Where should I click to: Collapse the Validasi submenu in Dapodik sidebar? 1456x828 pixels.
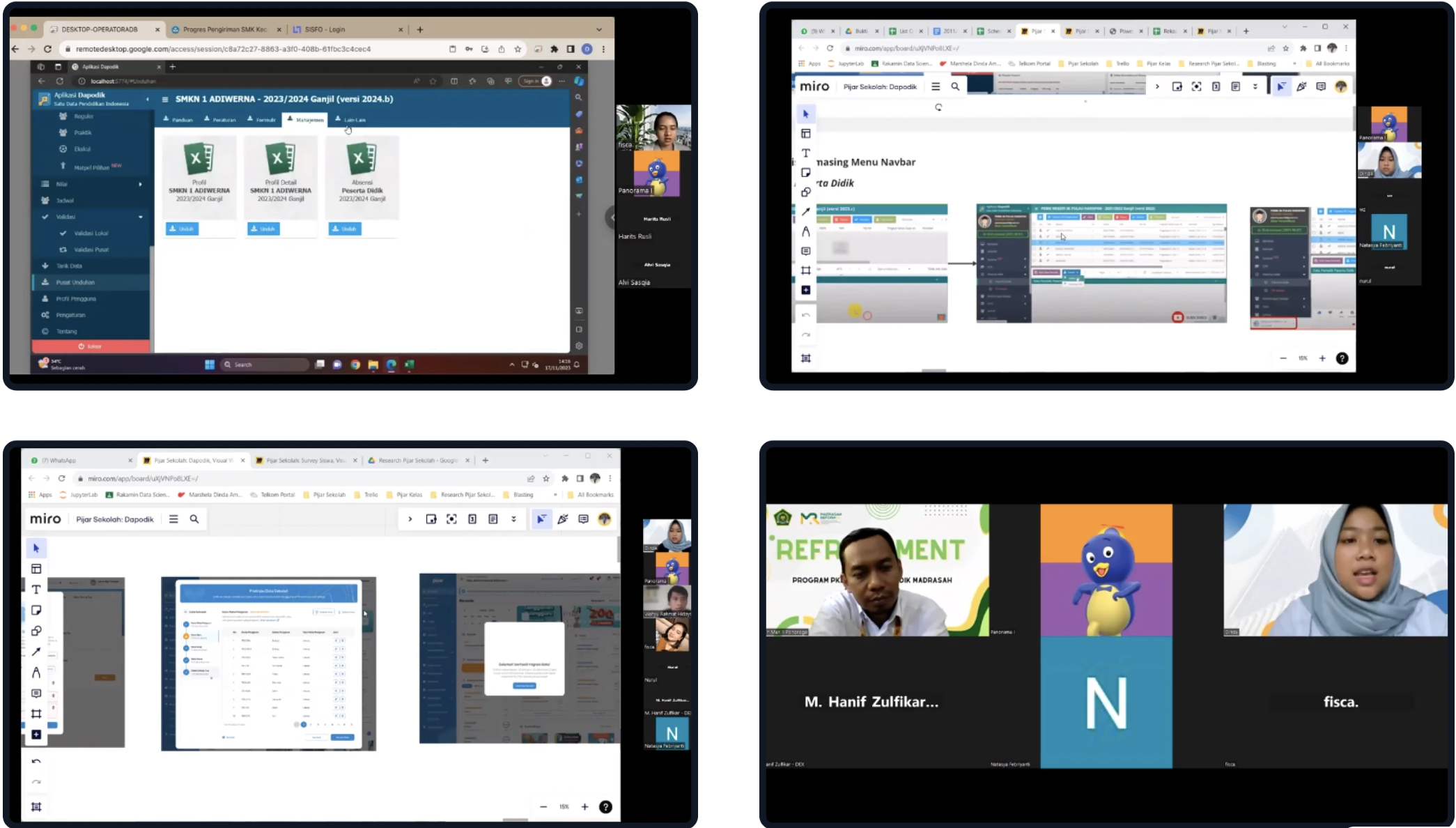(140, 217)
